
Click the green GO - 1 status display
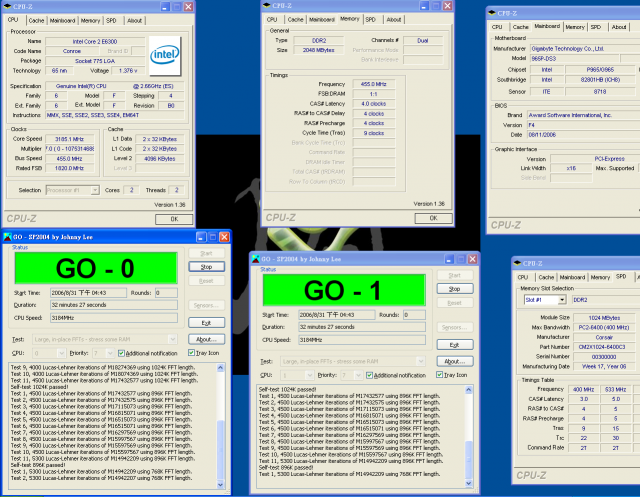pos(344,290)
